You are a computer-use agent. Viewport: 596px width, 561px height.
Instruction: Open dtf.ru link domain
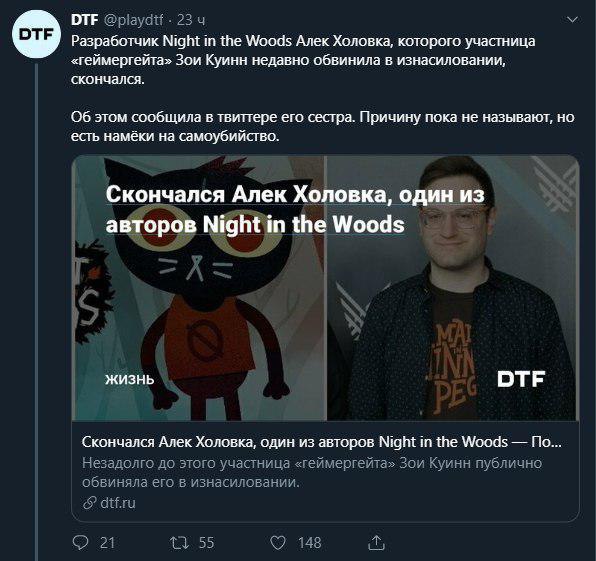pyautogui.click(x=118, y=503)
